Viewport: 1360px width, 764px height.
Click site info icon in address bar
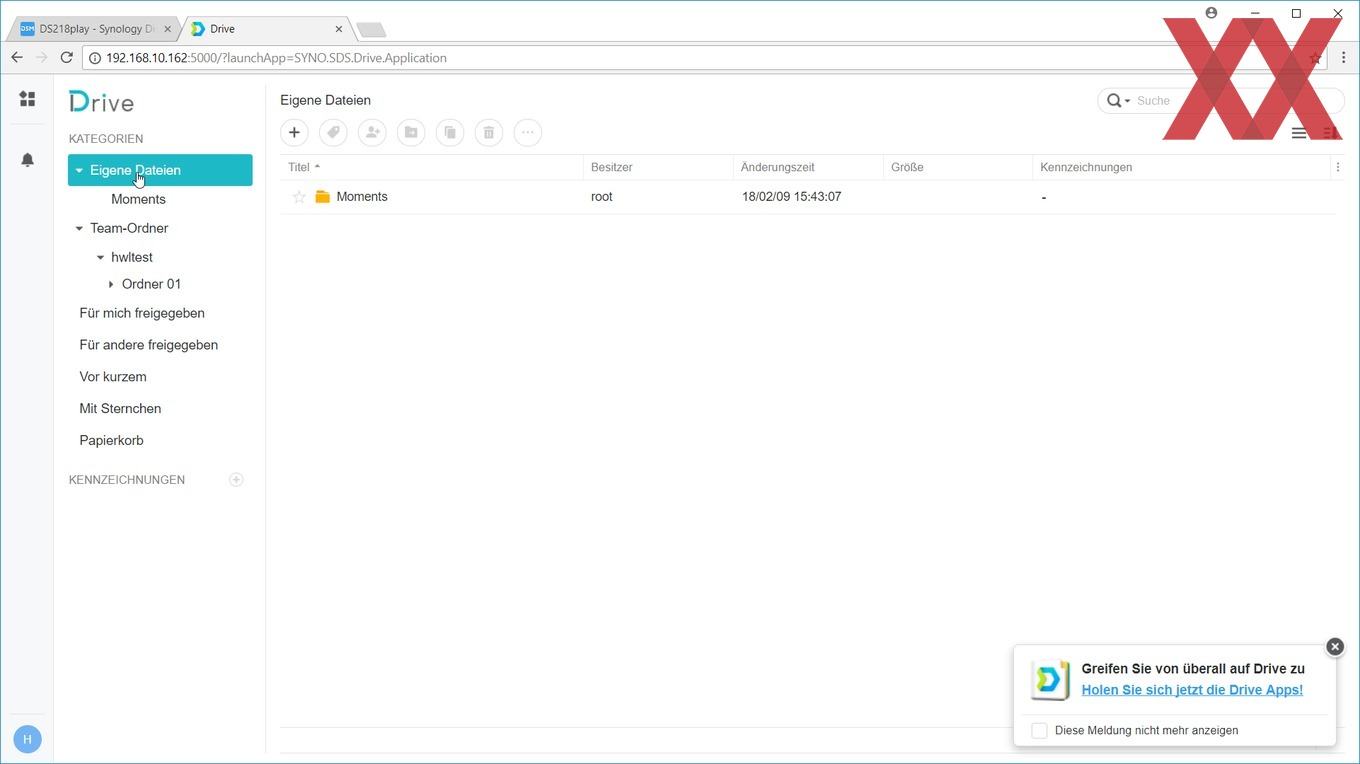pos(95,58)
